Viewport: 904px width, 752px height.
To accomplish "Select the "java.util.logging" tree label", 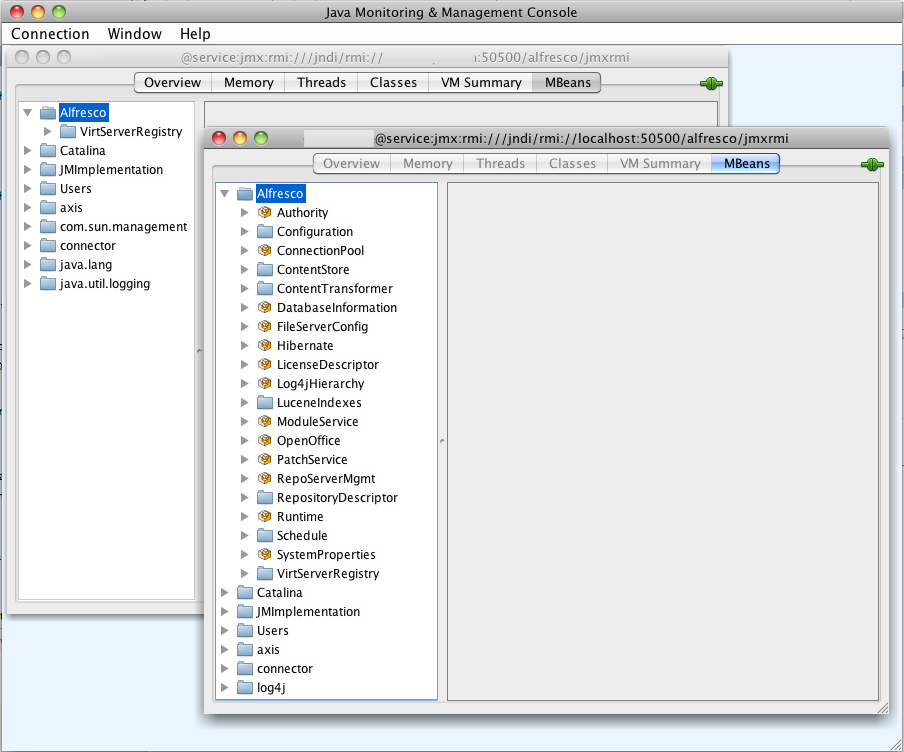I will click(x=105, y=284).
